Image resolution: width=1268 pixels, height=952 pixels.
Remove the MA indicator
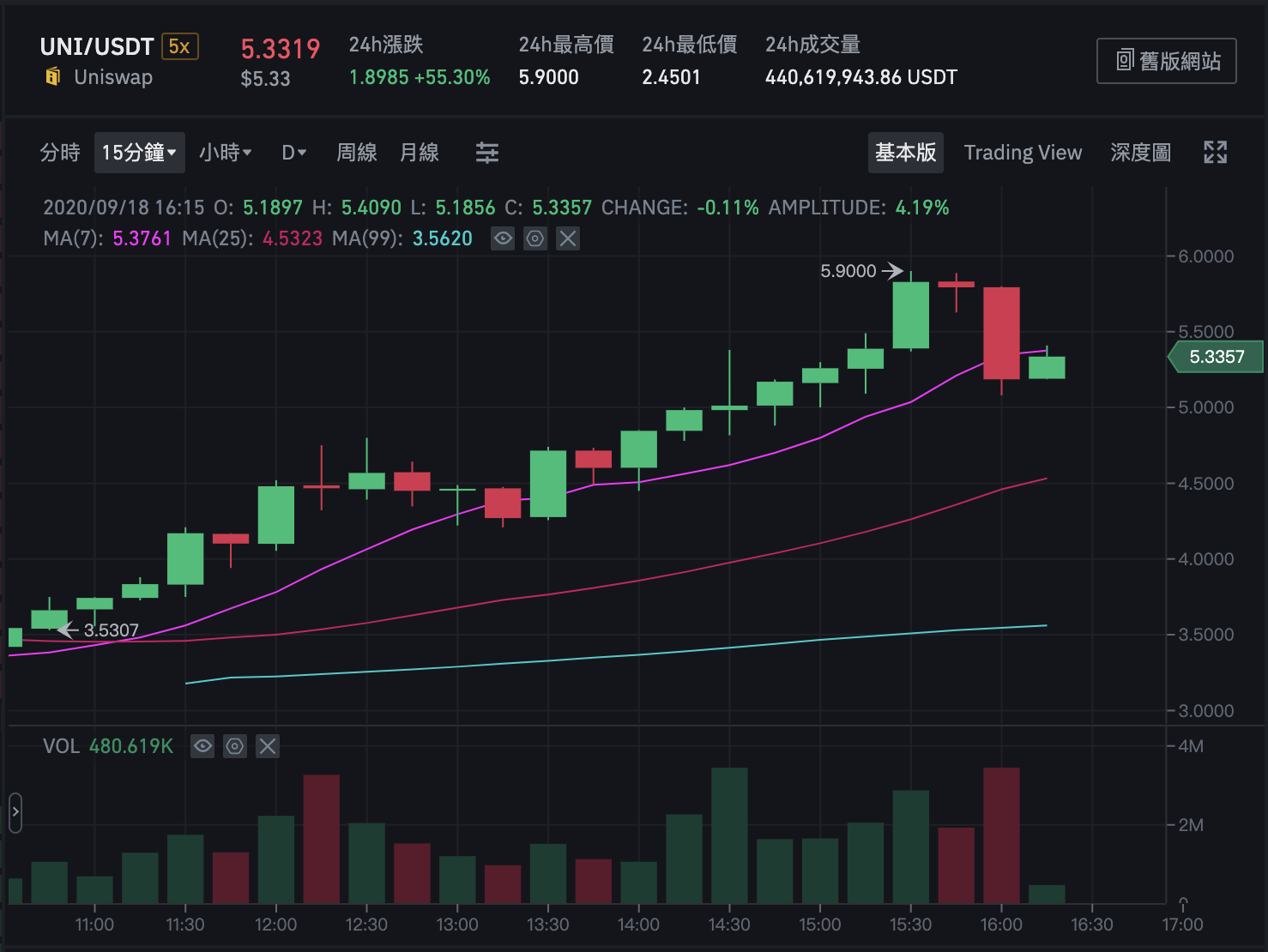click(x=568, y=238)
